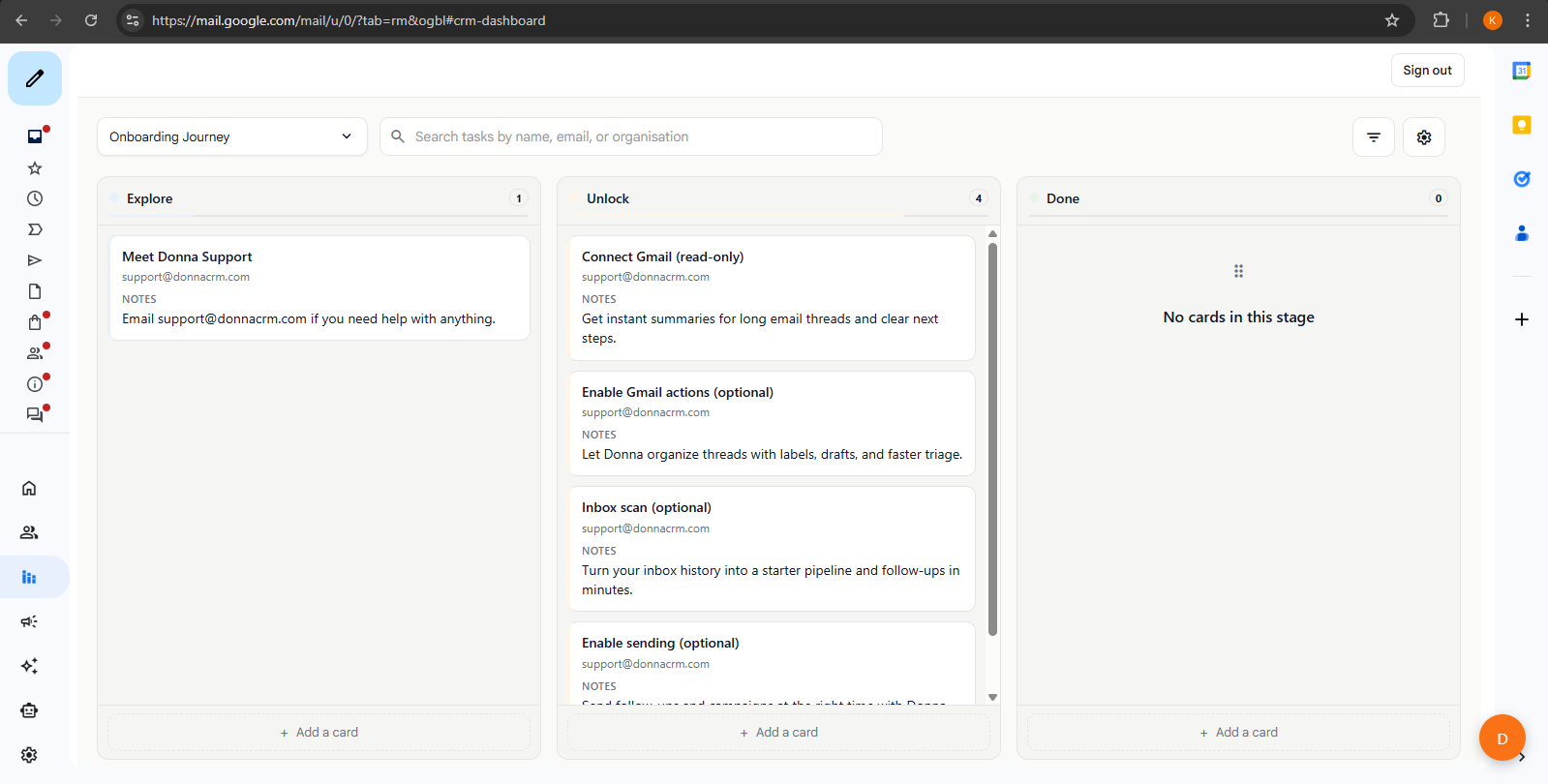Open the Onboarding Journey pipeline dropdown
The height and width of the screenshot is (784, 1548).
click(232, 136)
